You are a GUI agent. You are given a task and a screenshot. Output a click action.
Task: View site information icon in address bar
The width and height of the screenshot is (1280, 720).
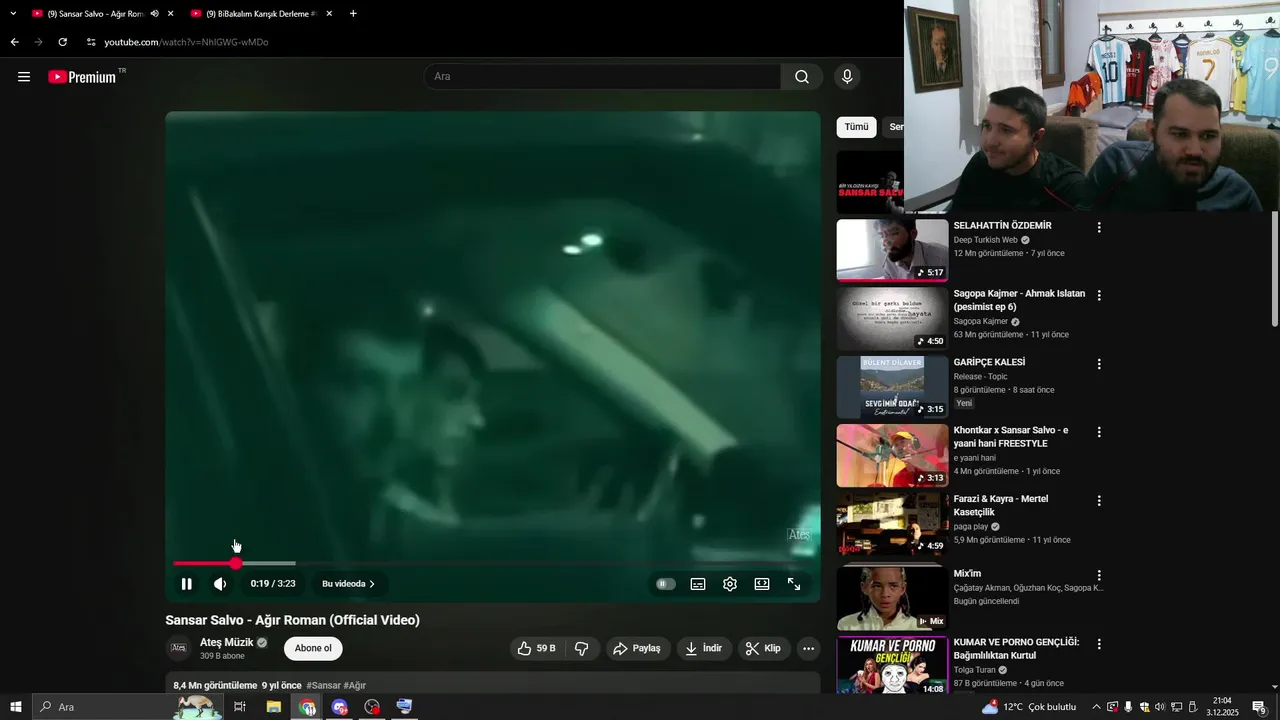point(91,42)
